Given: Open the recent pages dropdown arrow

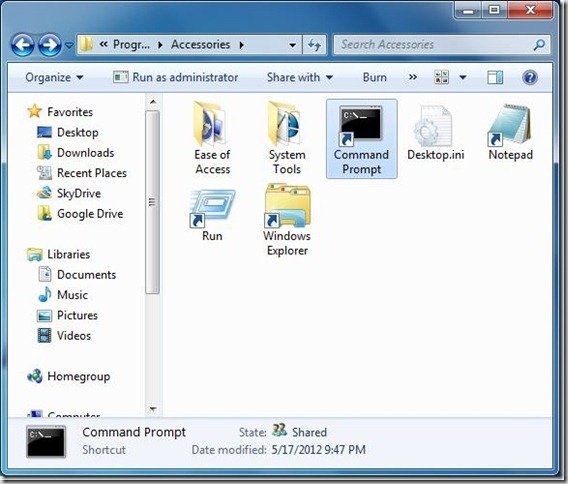Looking at the screenshot, I should (69, 46).
